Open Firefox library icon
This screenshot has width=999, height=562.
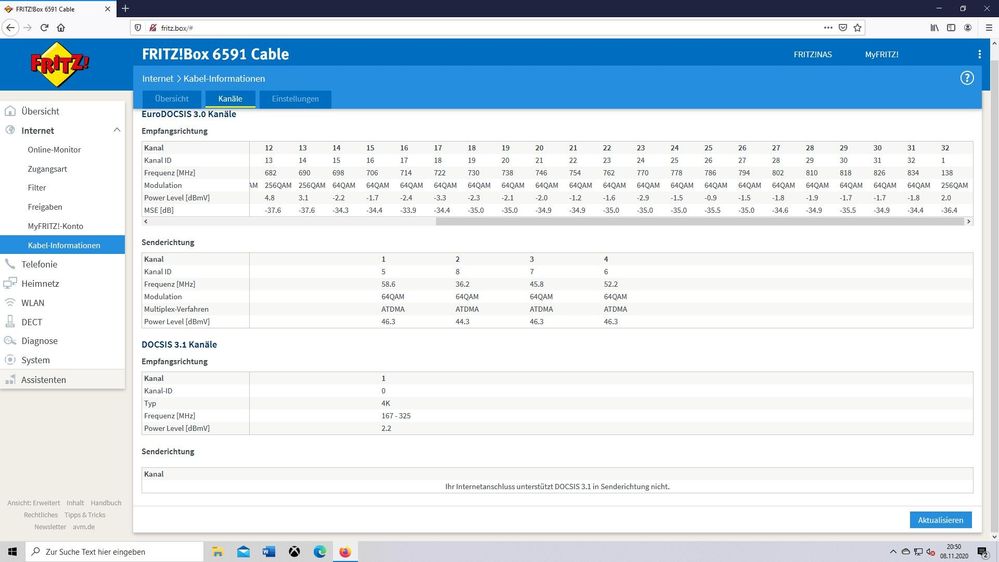(x=934, y=27)
